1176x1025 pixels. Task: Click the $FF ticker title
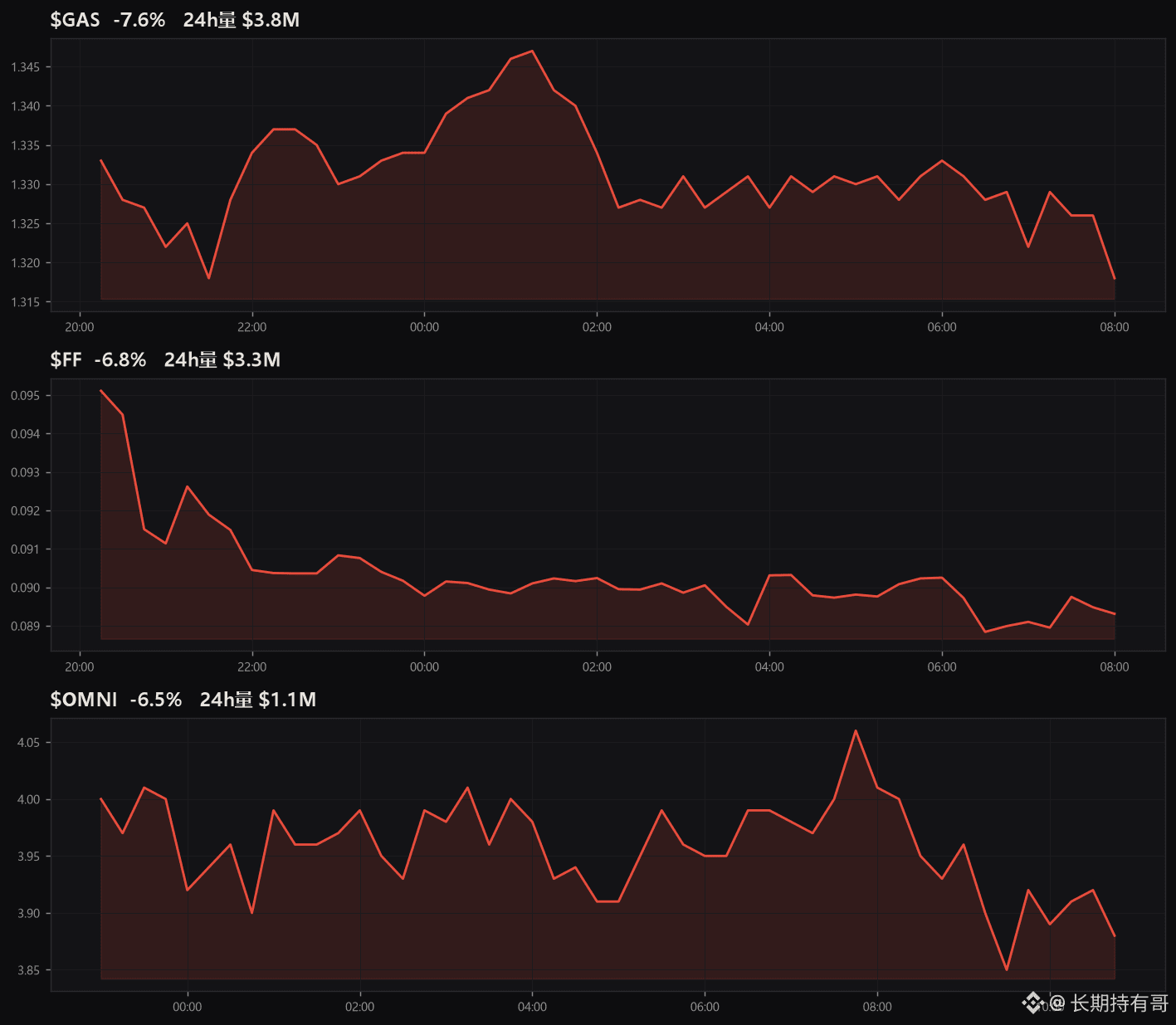coord(66,359)
